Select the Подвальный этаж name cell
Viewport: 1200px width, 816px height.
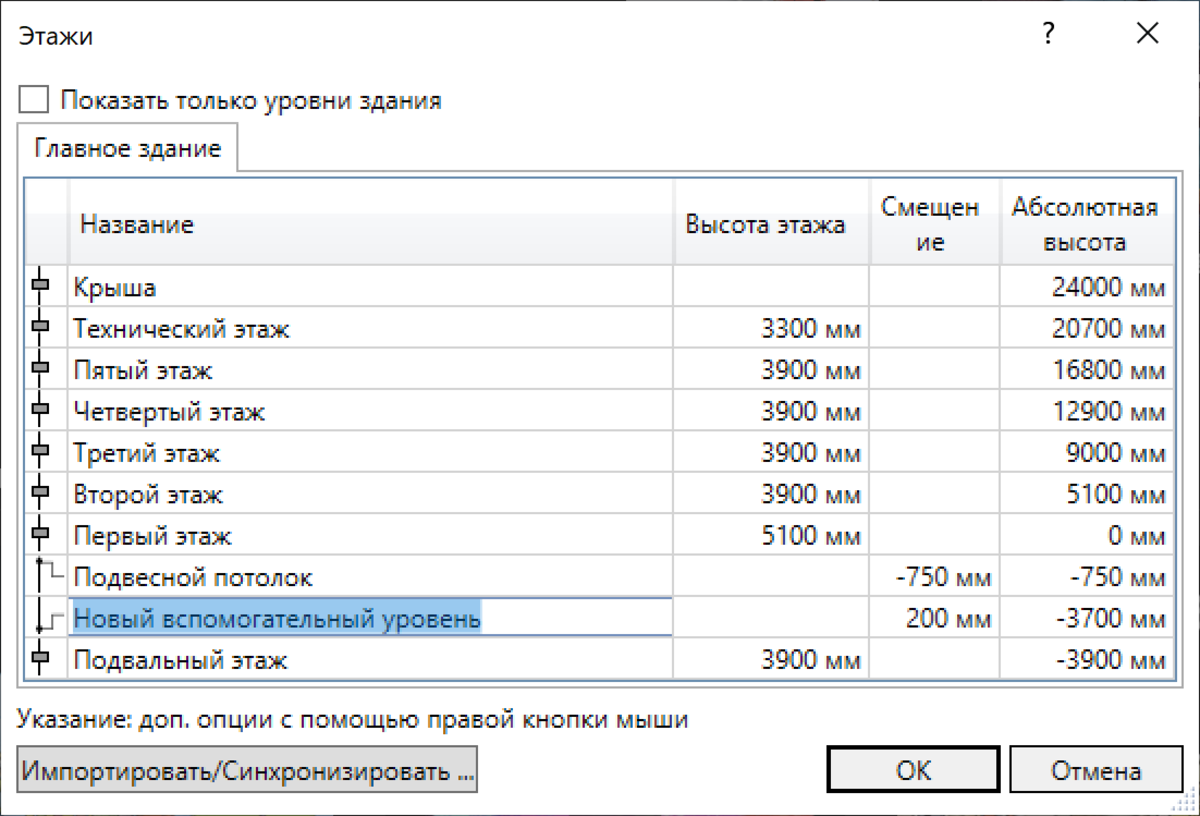(371, 660)
